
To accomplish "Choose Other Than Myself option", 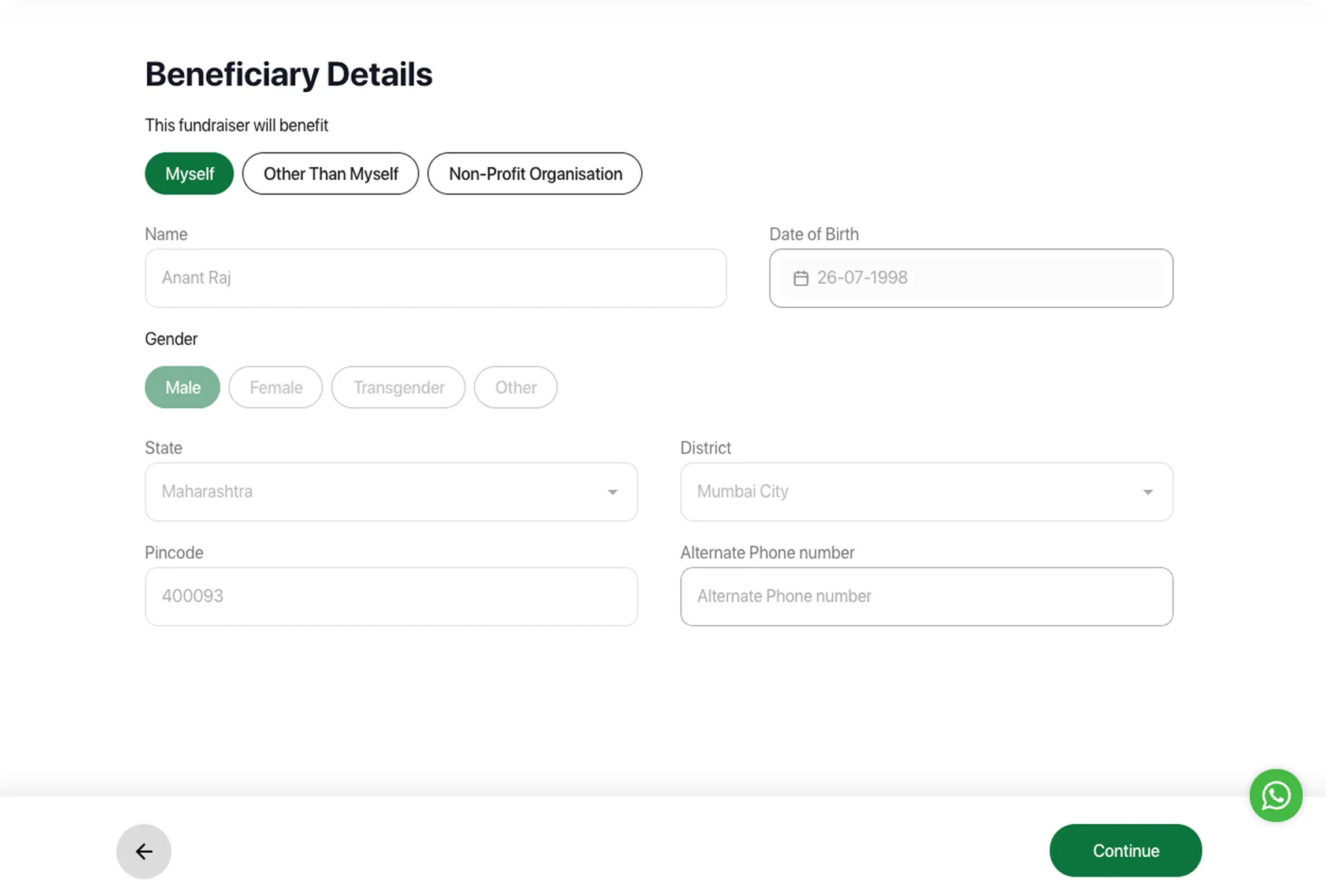I will (330, 174).
